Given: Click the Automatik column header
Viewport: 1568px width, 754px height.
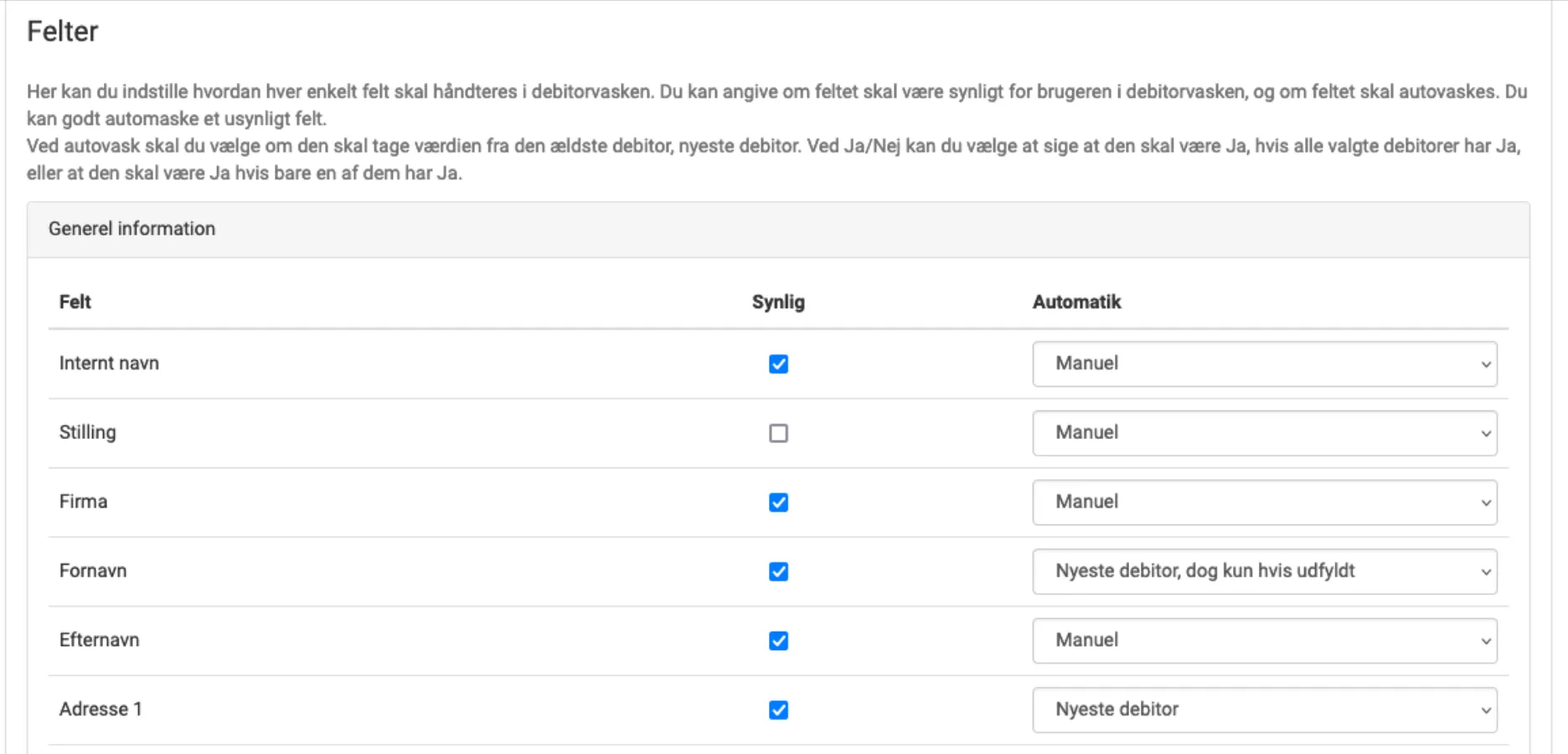Looking at the screenshot, I should pos(1076,302).
